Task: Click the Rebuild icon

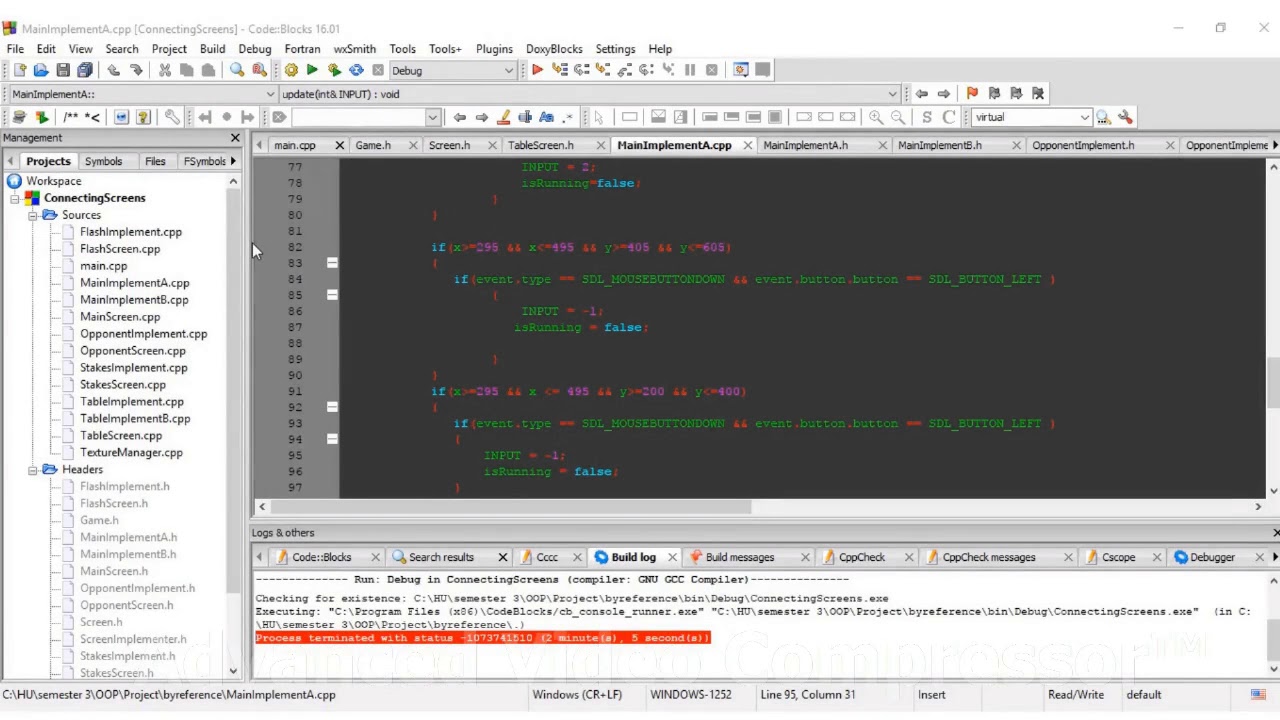Action: [356, 70]
